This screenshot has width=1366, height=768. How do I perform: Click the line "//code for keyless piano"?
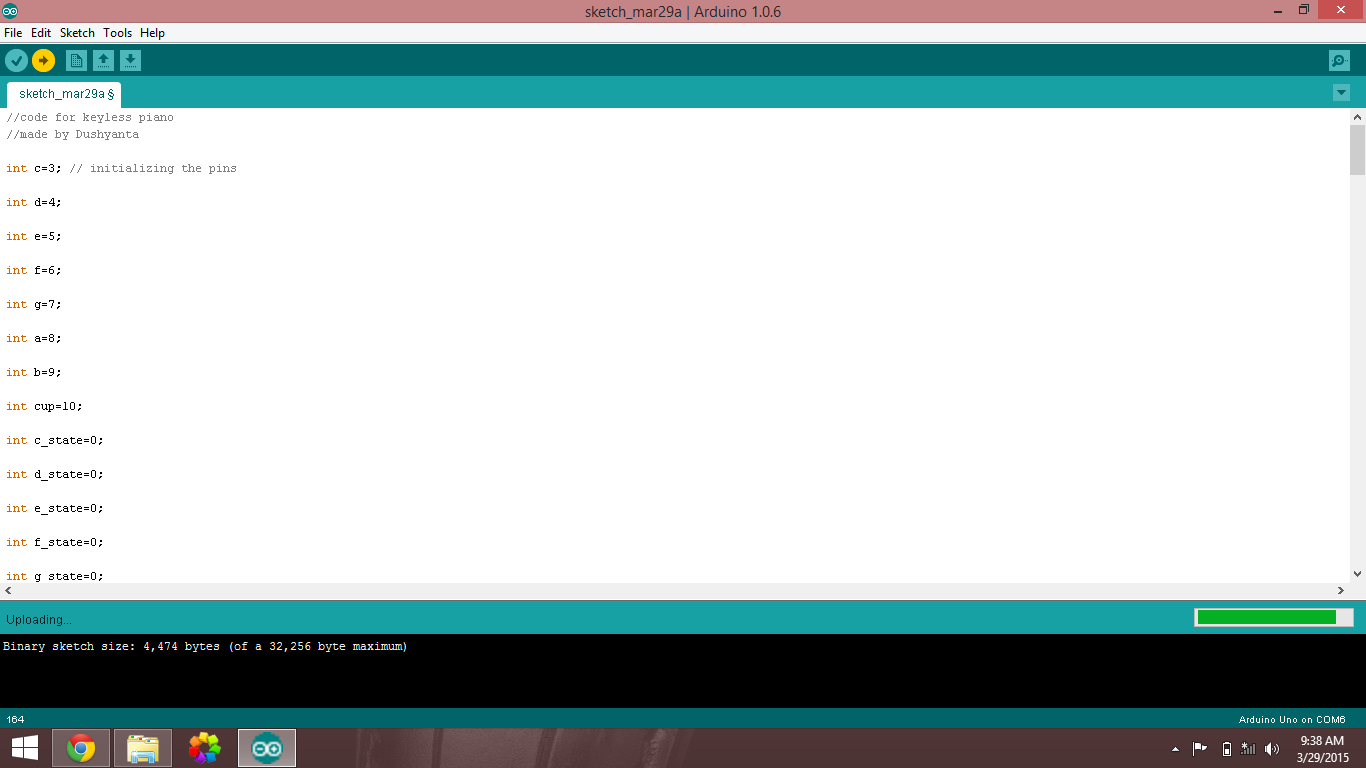(90, 117)
